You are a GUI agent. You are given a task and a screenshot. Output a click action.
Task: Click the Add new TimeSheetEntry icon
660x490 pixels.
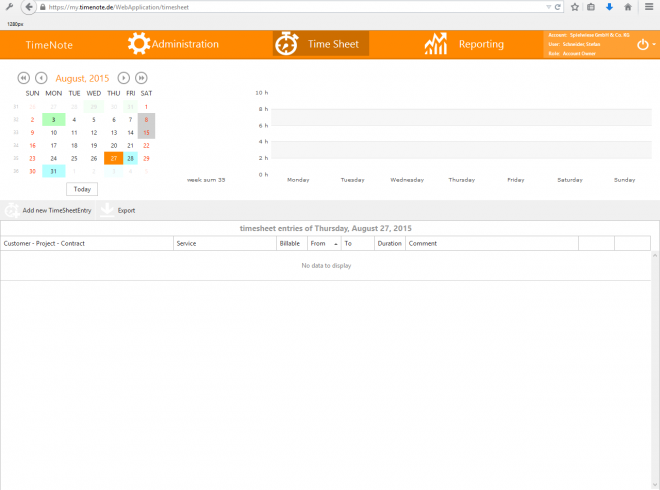[11, 210]
